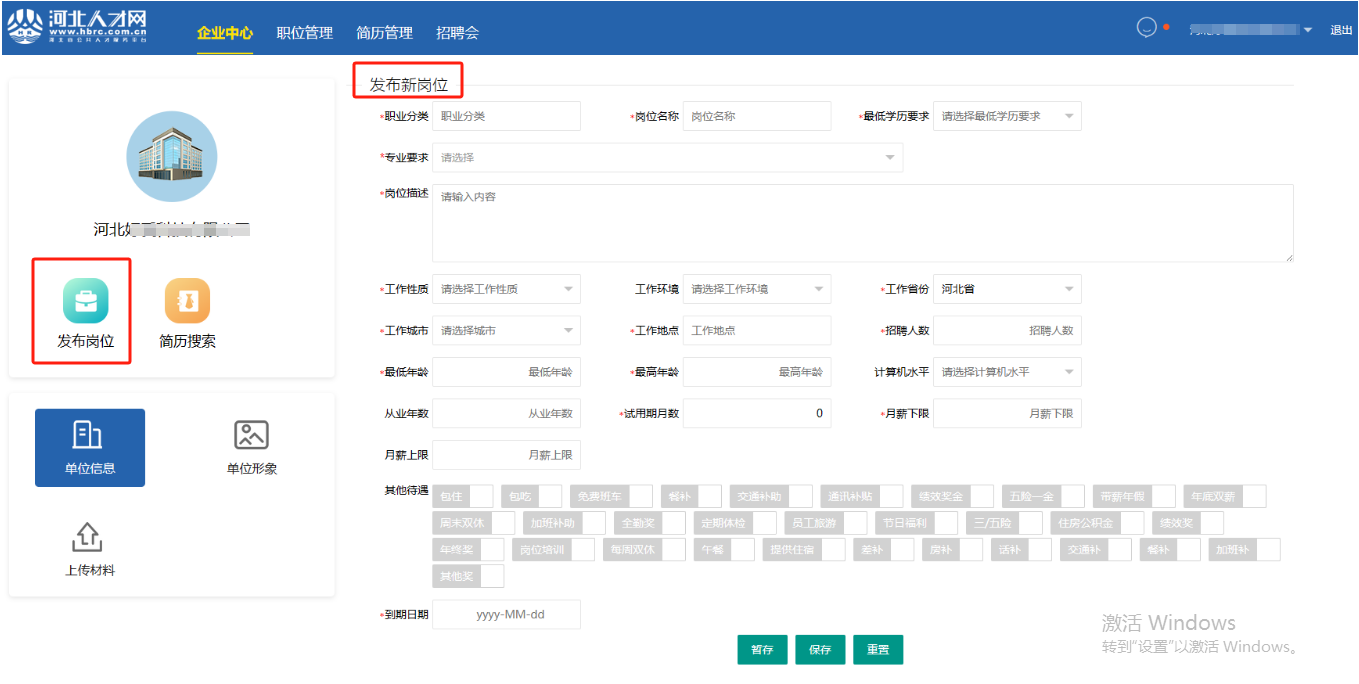Expand the 专业要求 selection dropdown
The image size is (1359, 684).
click(x=667, y=158)
